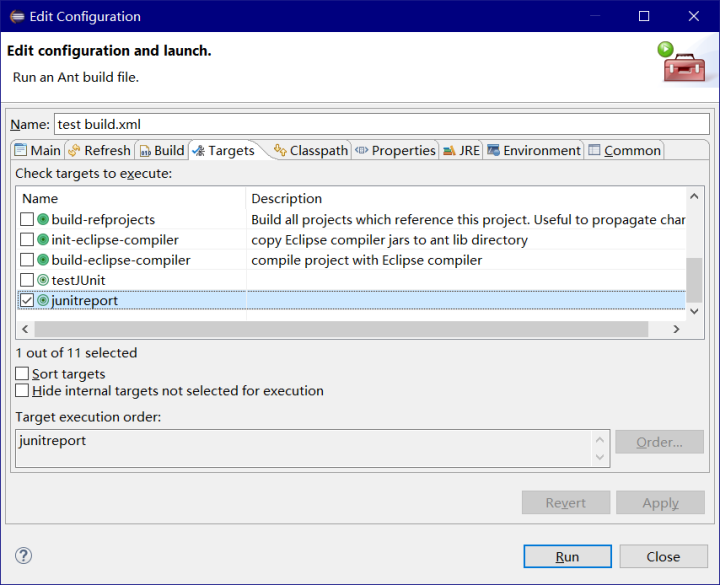Close the Edit Configuration dialog window
The width and height of the screenshot is (720, 585).
(693, 16)
